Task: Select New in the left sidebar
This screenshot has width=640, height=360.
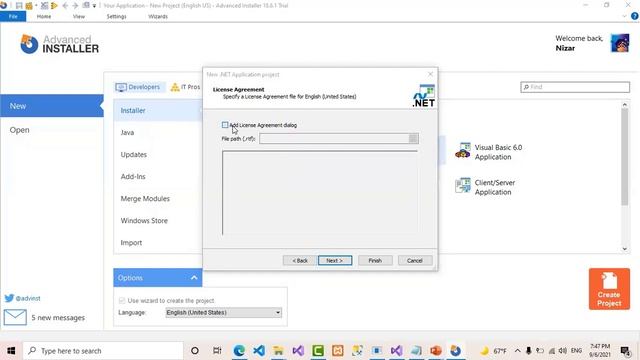Action: (52, 106)
